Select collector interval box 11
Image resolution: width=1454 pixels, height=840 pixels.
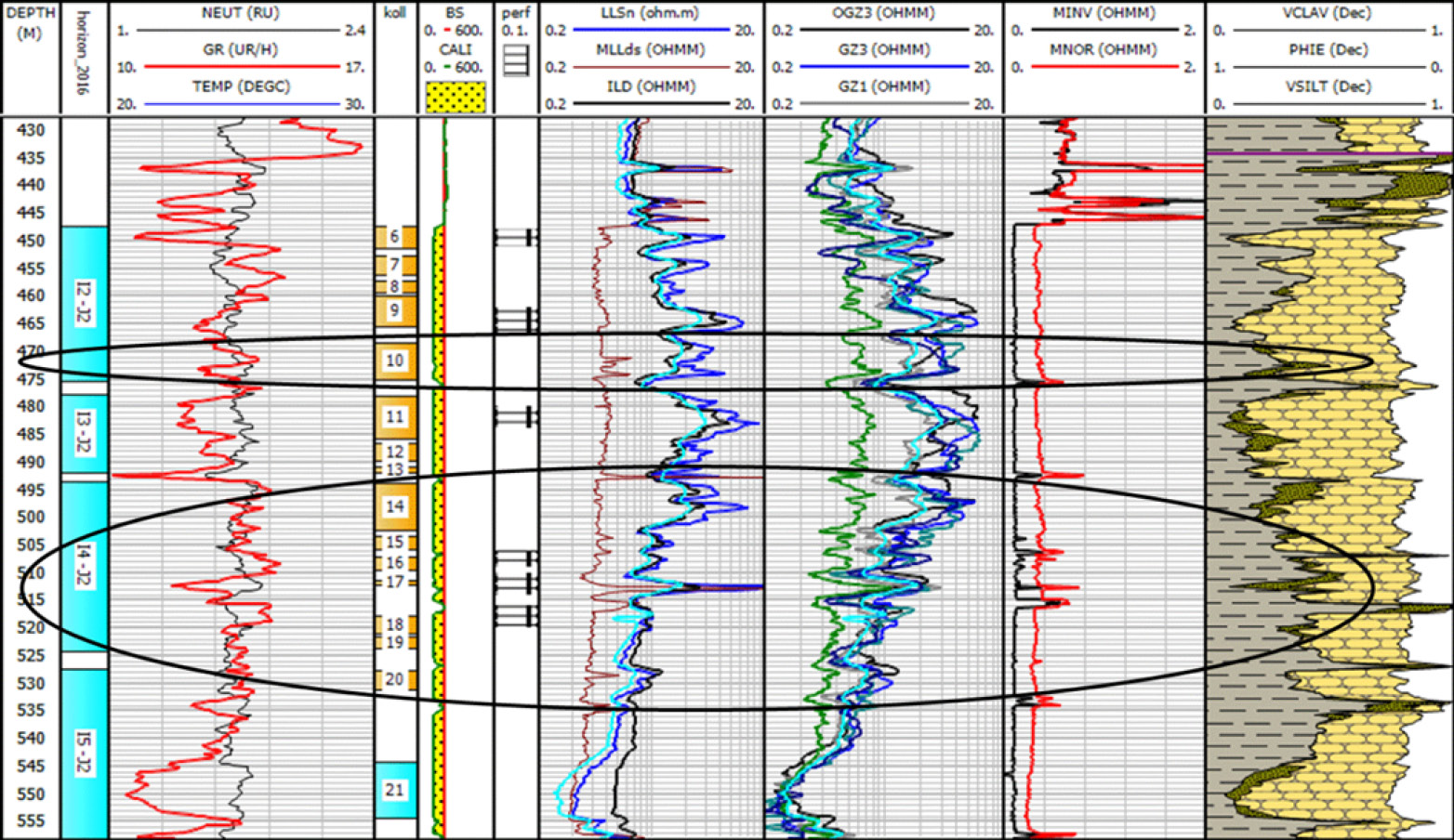[395, 417]
